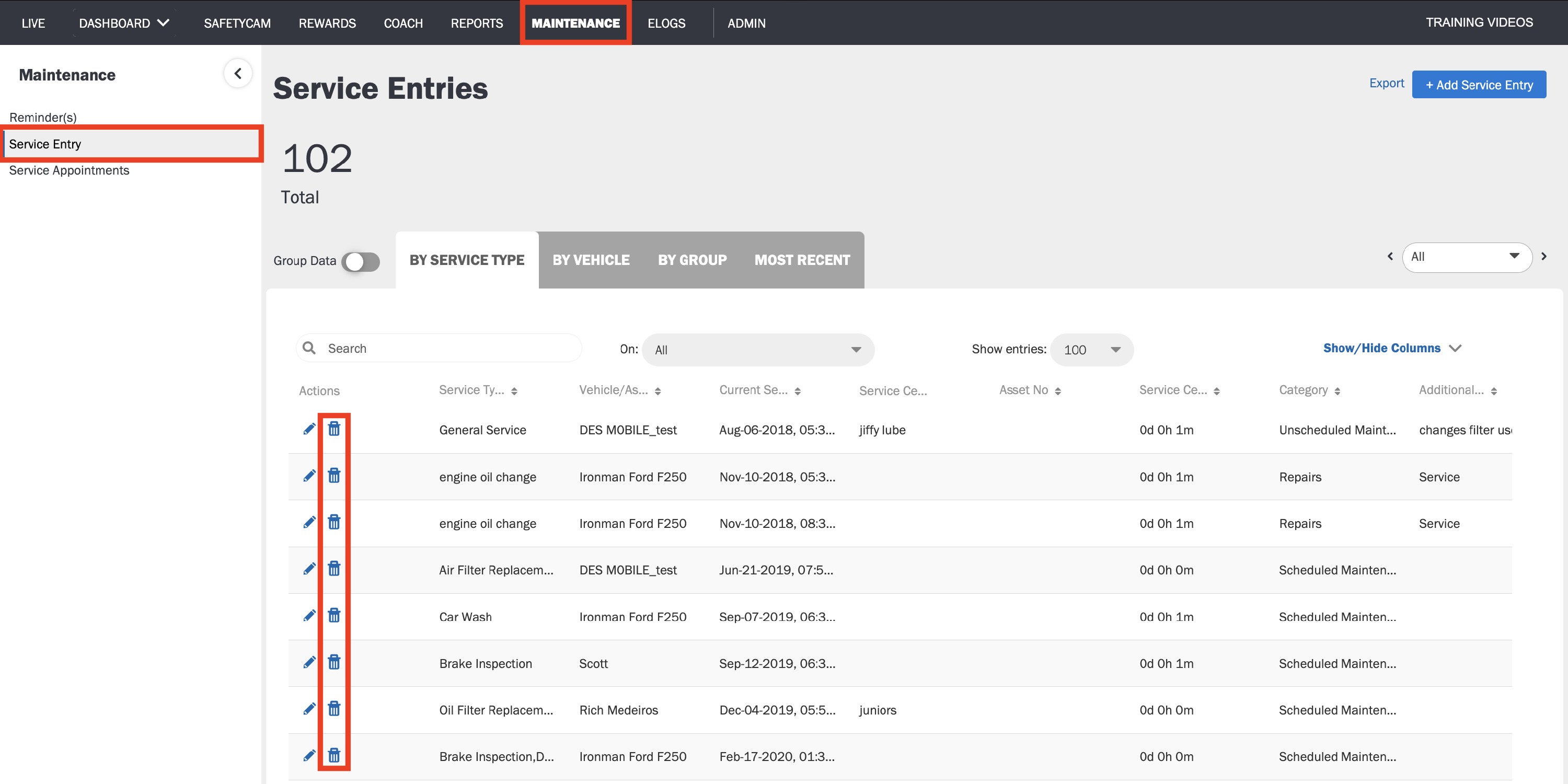This screenshot has width=1568, height=784.
Task: Expand Show/Hide Columns menu
Action: [1392, 348]
